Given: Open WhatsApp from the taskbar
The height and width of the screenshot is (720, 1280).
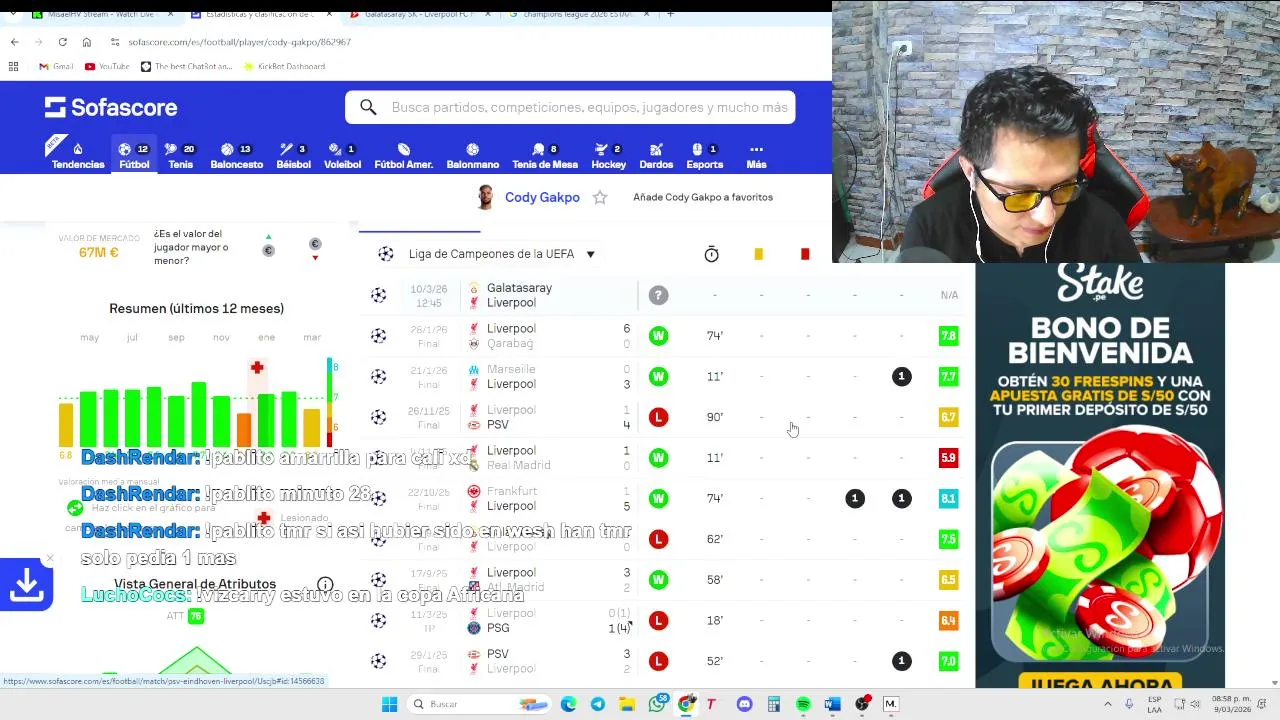Looking at the screenshot, I should click(x=656, y=704).
